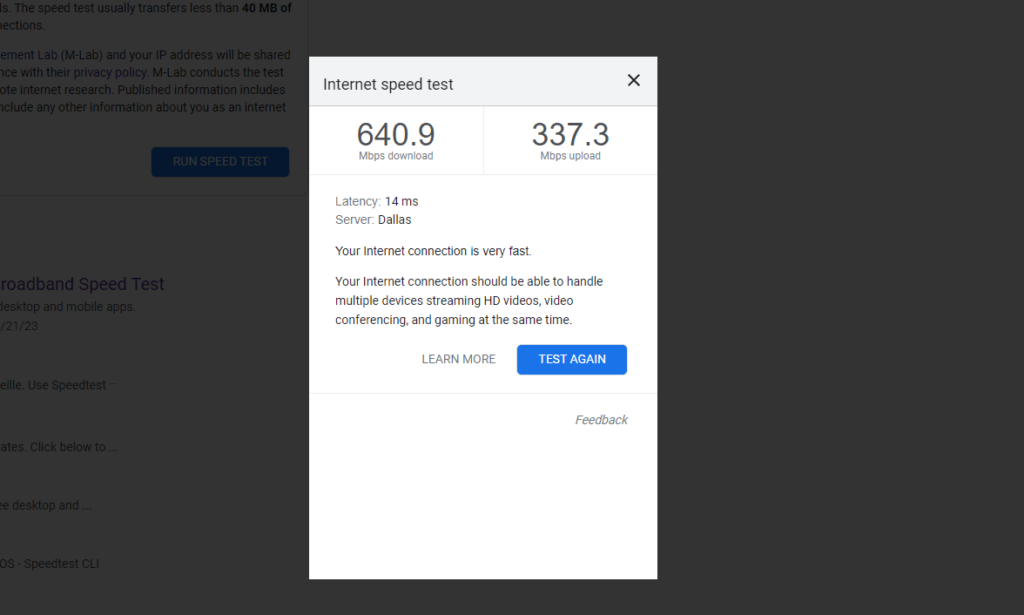This screenshot has width=1024, height=615.
Task: Select the 640.9 Mbps download figure
Action: (x=396, y=134)
